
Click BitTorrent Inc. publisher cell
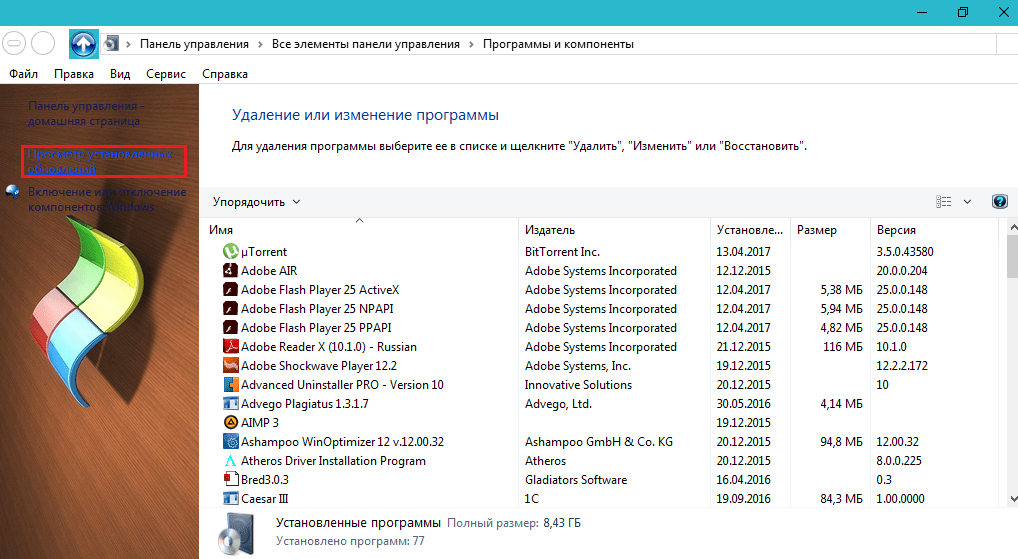(x=562, y=252)
